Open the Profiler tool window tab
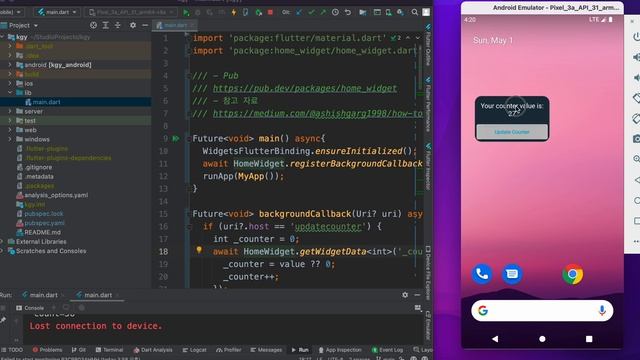This screenshot has height=360, width=640. pyautogui.click(x=229, y=350)
